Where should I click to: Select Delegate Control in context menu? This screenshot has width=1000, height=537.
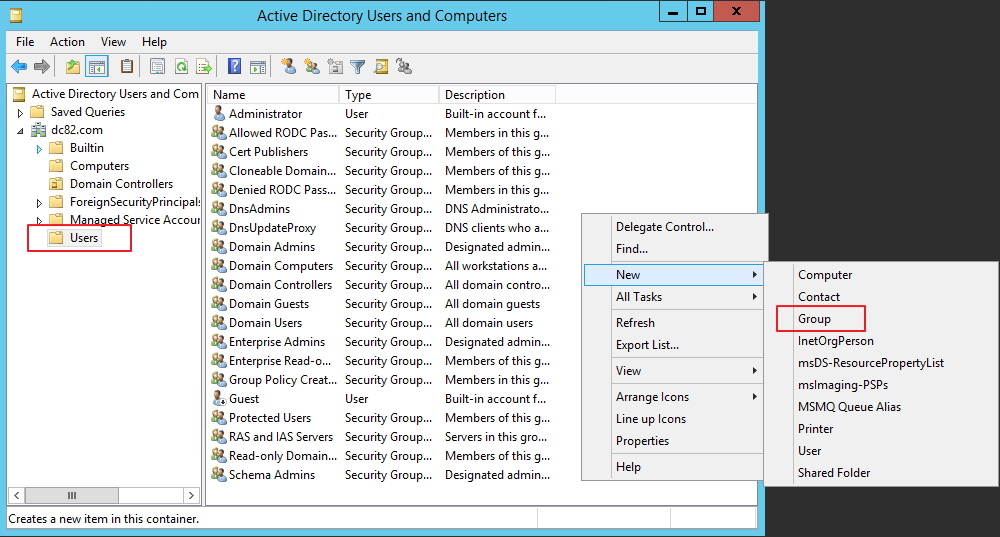click(x=665, y=227)
